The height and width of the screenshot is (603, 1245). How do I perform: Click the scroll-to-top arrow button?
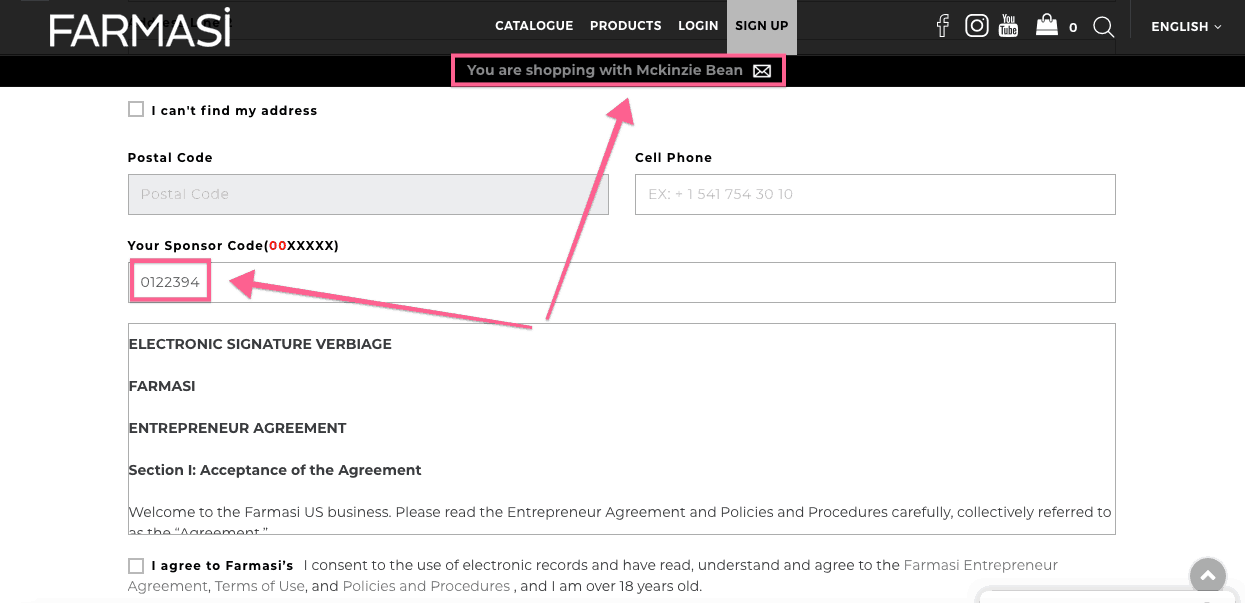(1207, 575)
